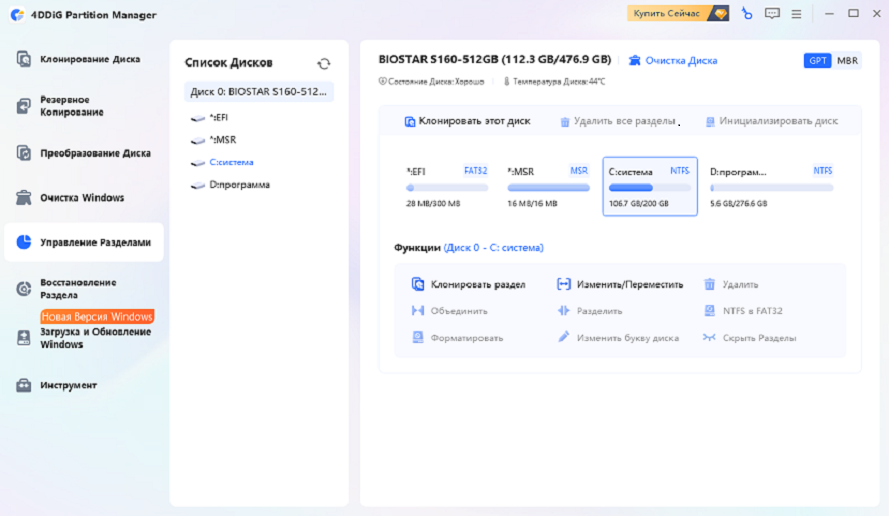The image size is (889, 516).
Task: Select the C:система NTFS partition card
Action: point(650,187)
